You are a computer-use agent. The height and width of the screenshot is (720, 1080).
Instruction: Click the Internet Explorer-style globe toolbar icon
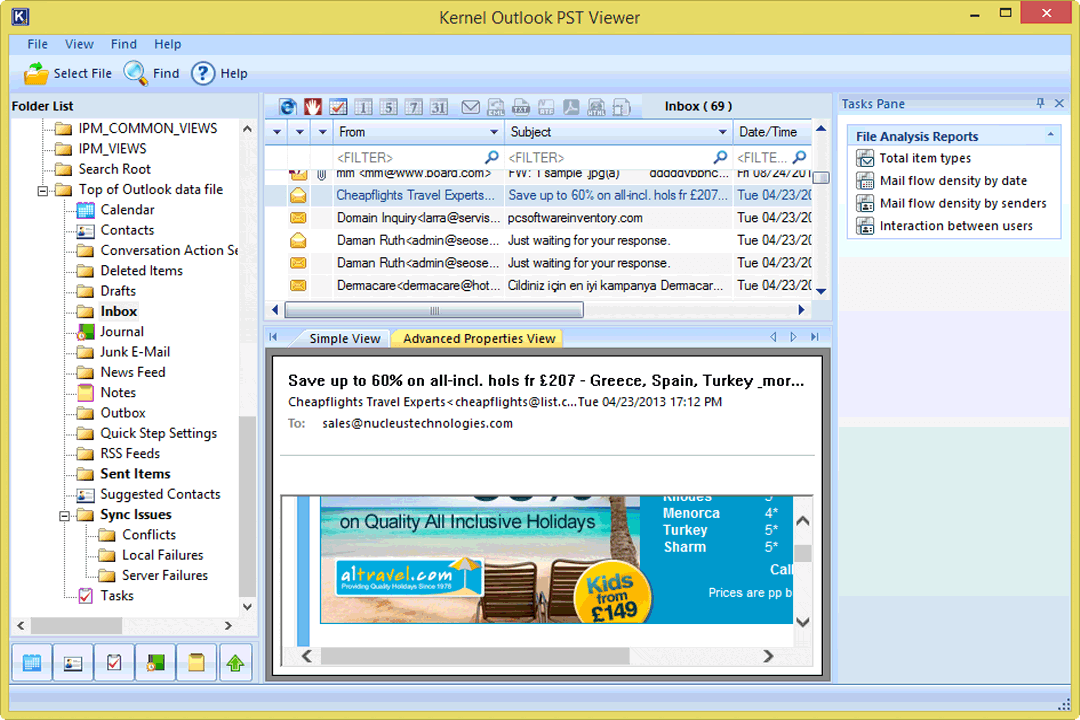pos(288,107)
